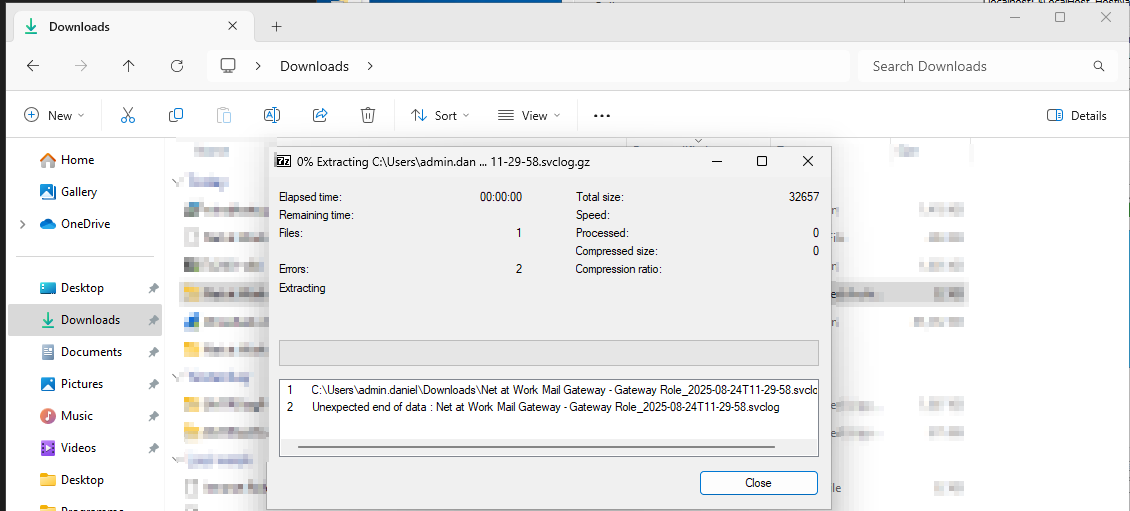Go up one folder level arrow
Viewport: 1130px width, 511px height.
[128, 66]
